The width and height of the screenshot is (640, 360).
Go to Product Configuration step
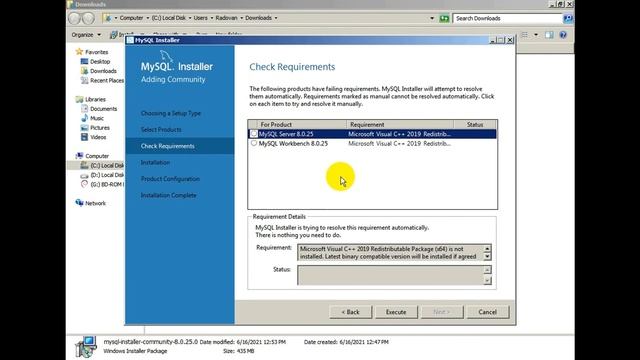coord(170,179)
